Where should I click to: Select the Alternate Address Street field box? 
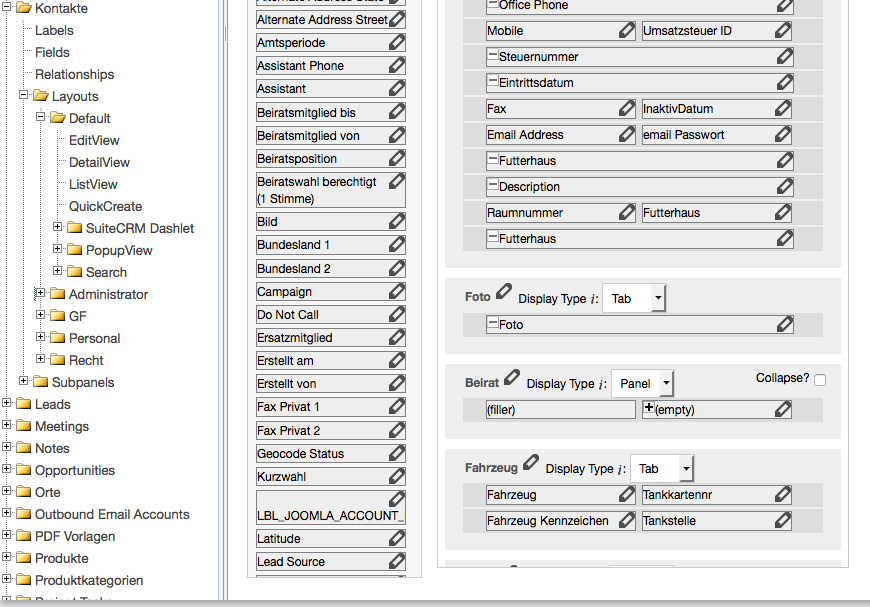[x=331, y=19]
